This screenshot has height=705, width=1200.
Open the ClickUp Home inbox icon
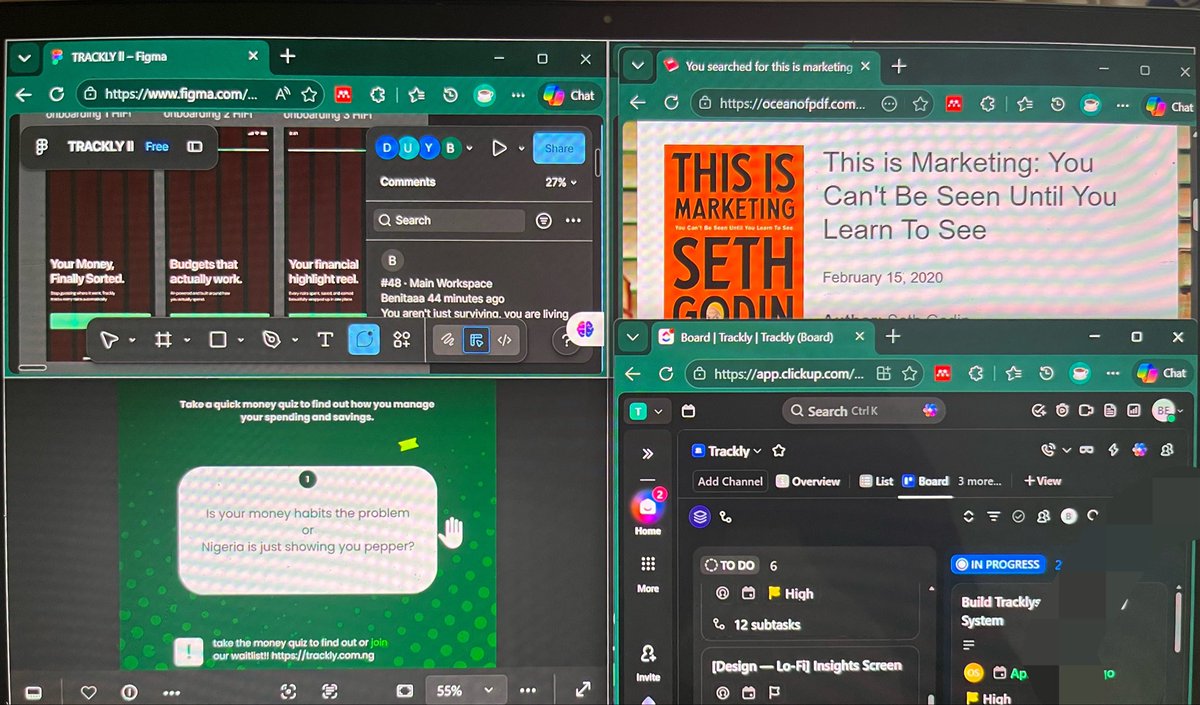pyautogui.click(x=647, y=508)
